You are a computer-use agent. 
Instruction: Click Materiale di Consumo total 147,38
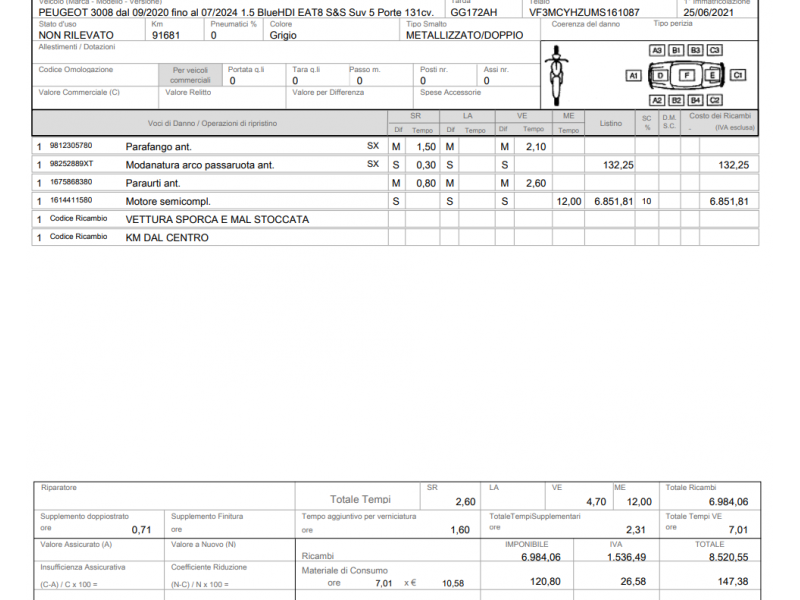click(733, 582)
